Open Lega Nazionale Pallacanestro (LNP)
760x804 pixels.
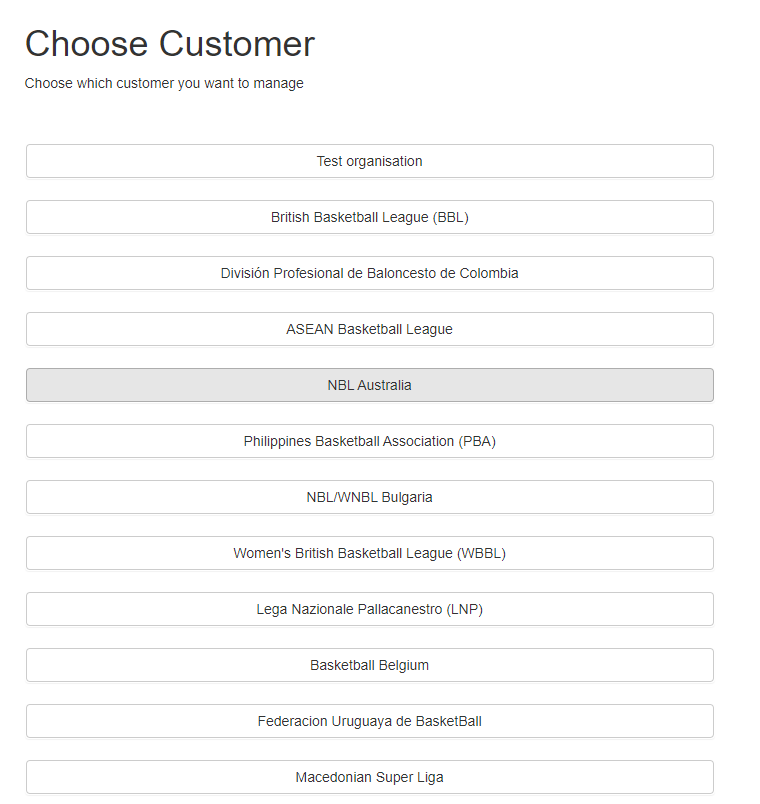click(x=369, y=609)
